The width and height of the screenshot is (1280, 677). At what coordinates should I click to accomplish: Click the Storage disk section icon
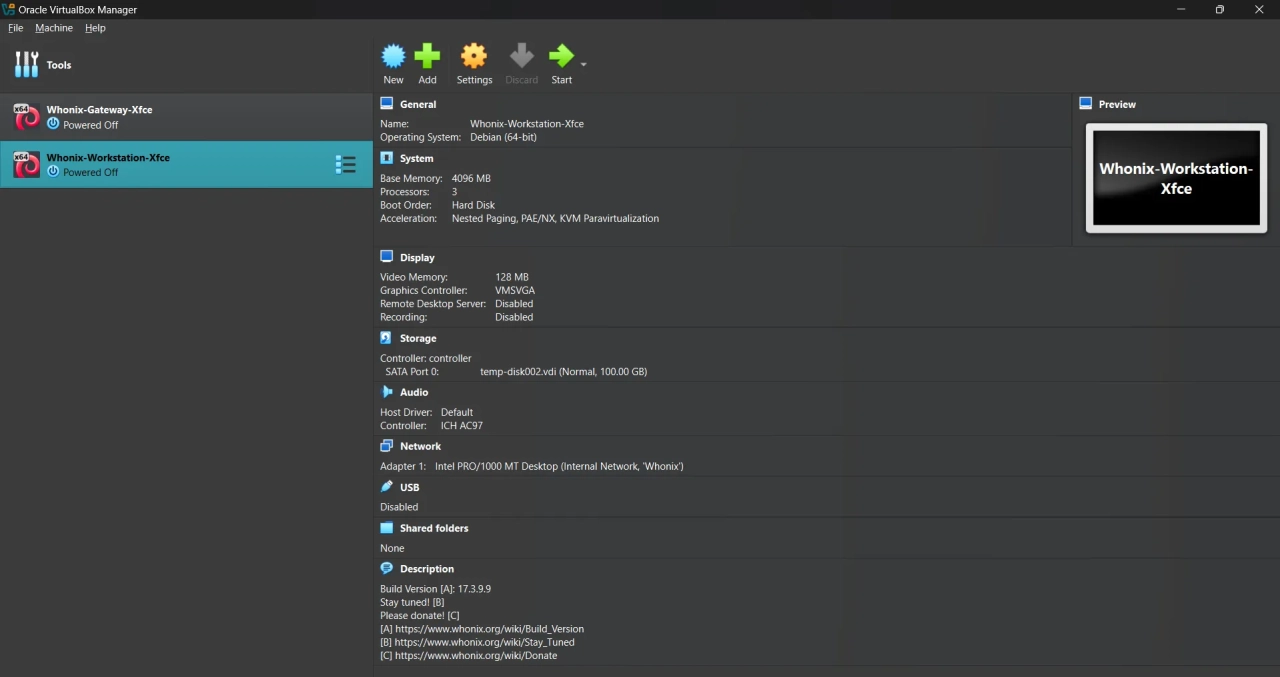point(386,338)
